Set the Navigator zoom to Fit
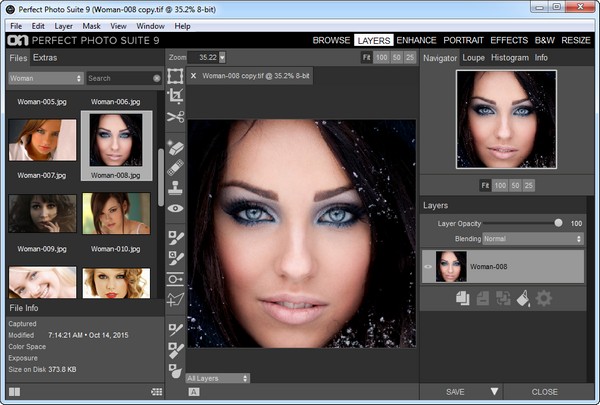The image size is (600, 405). pyautogui.click(x=486, y=185)
